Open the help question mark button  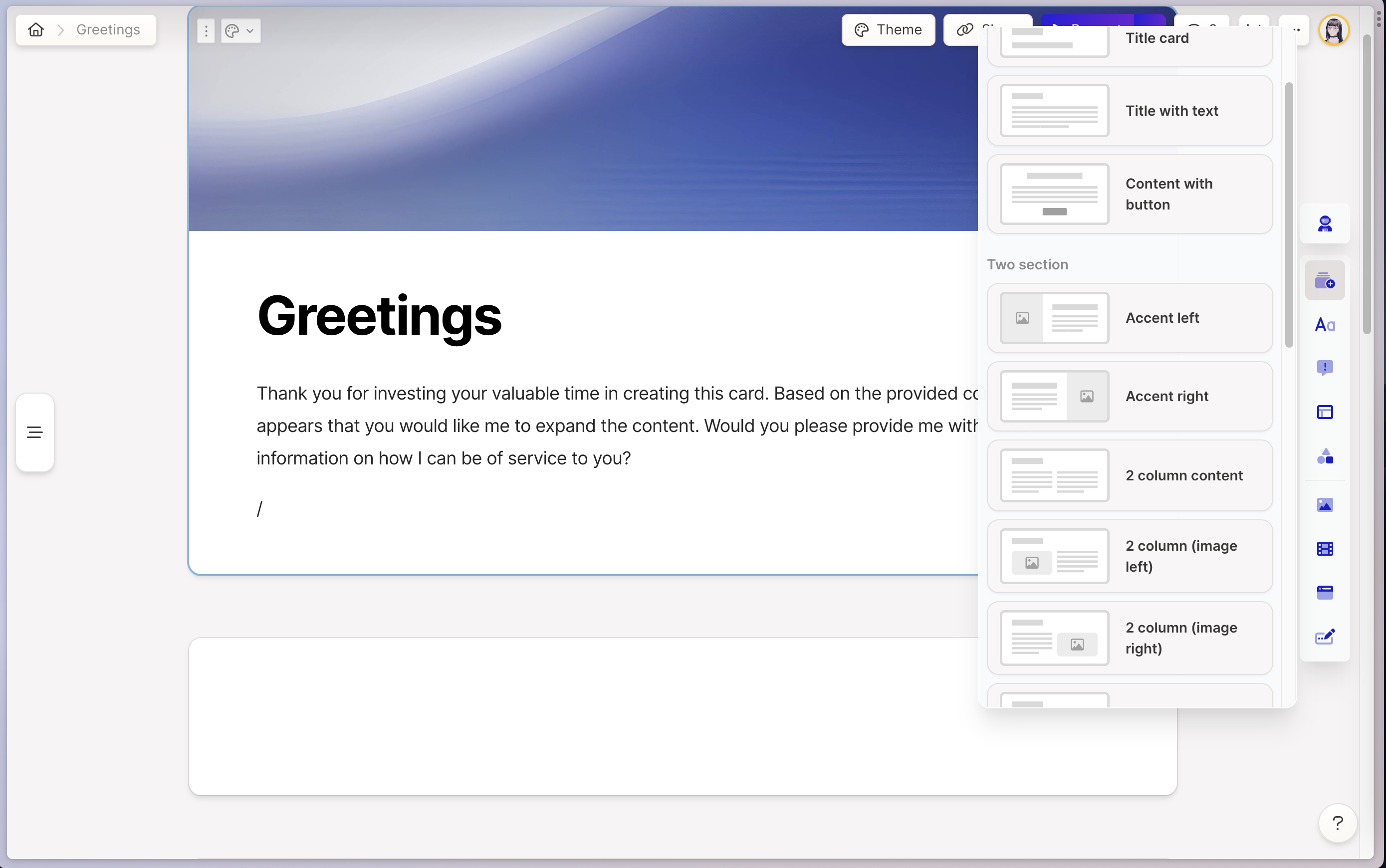pyautogui.click(x=1337, y=823)
